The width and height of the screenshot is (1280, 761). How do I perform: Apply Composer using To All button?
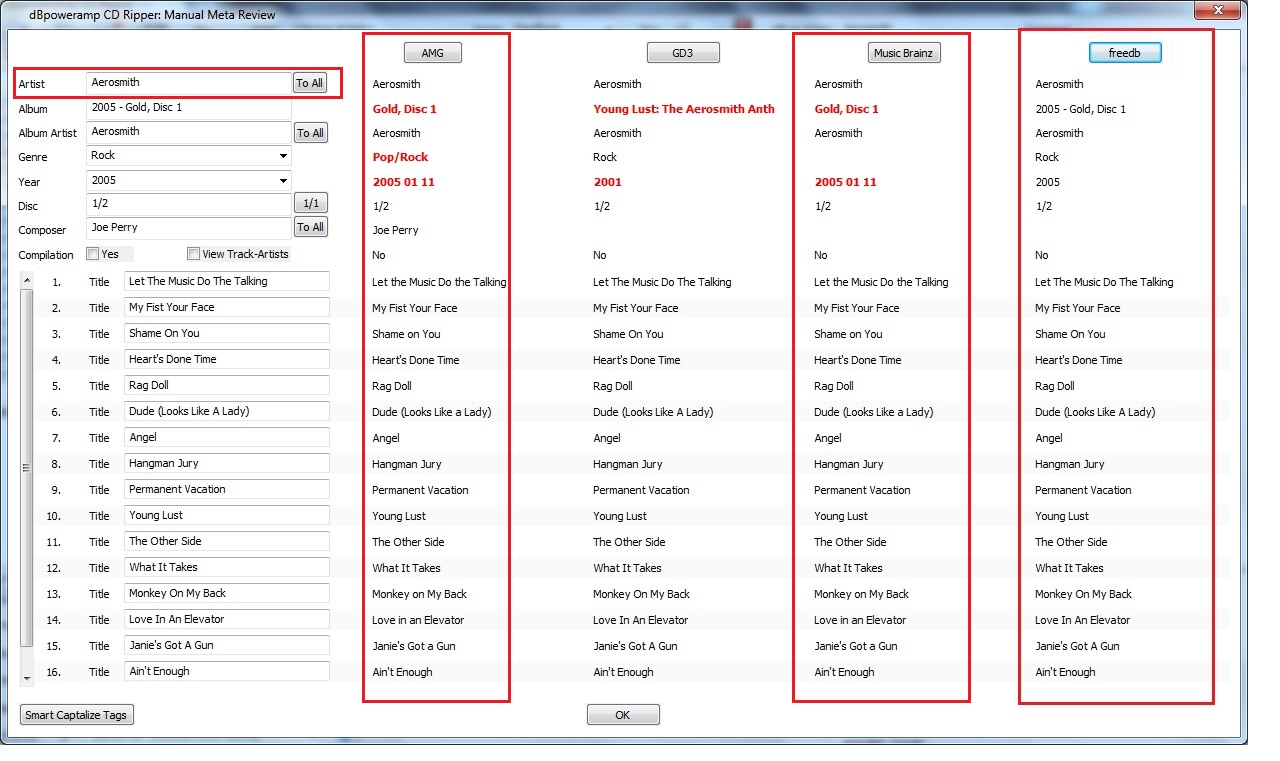310,227
